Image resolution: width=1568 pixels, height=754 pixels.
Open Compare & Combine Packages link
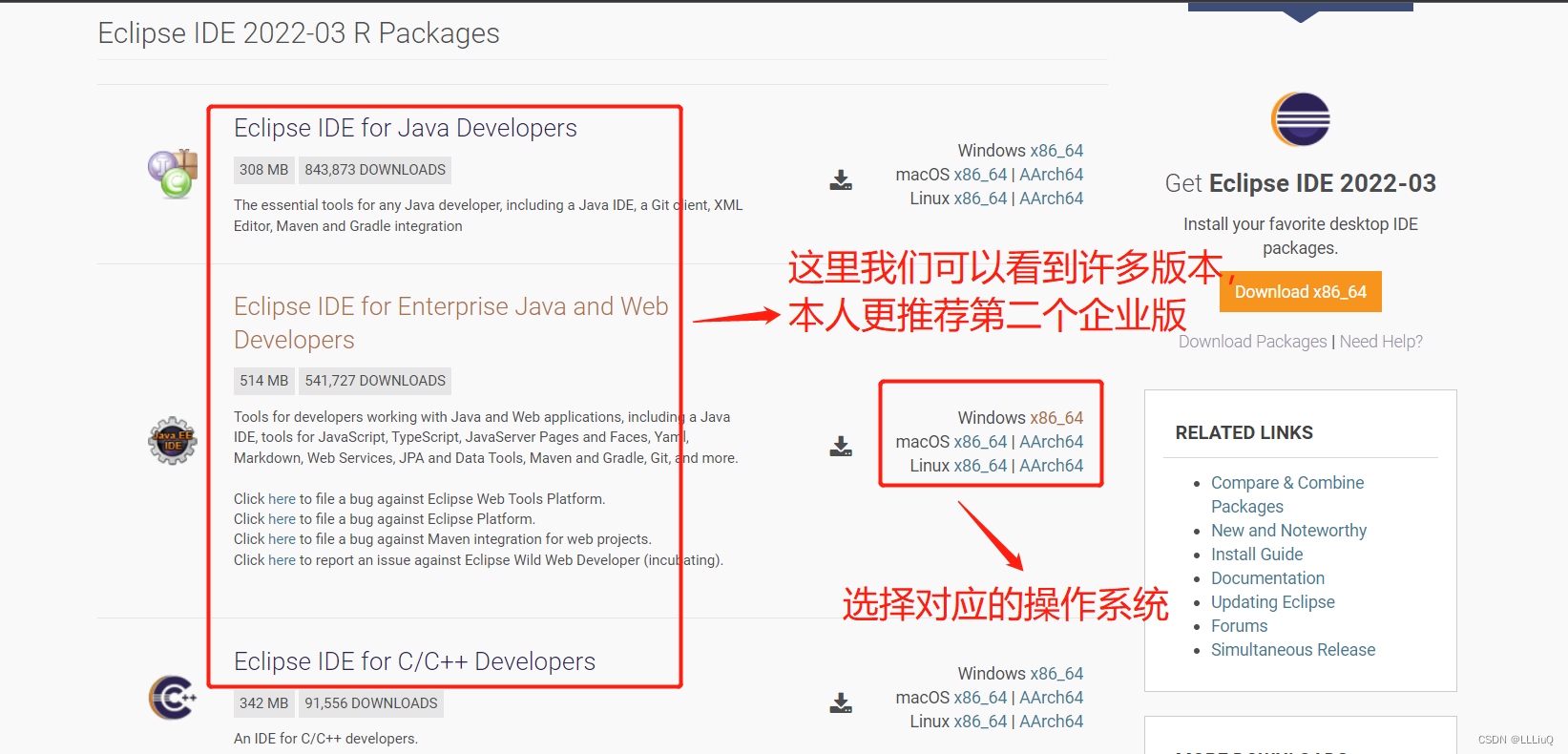click(1287, 494)
